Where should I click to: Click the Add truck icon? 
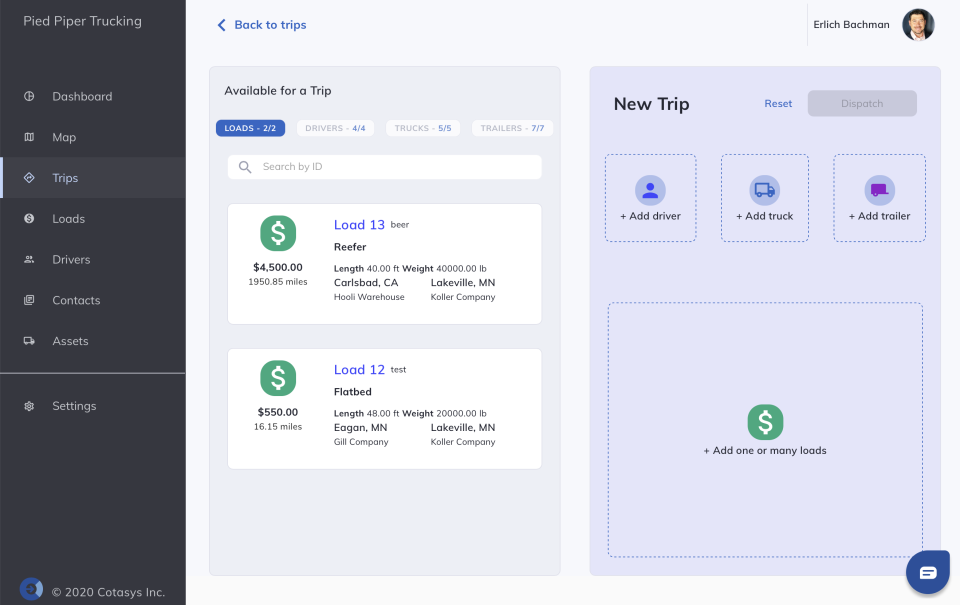[765, 190]
